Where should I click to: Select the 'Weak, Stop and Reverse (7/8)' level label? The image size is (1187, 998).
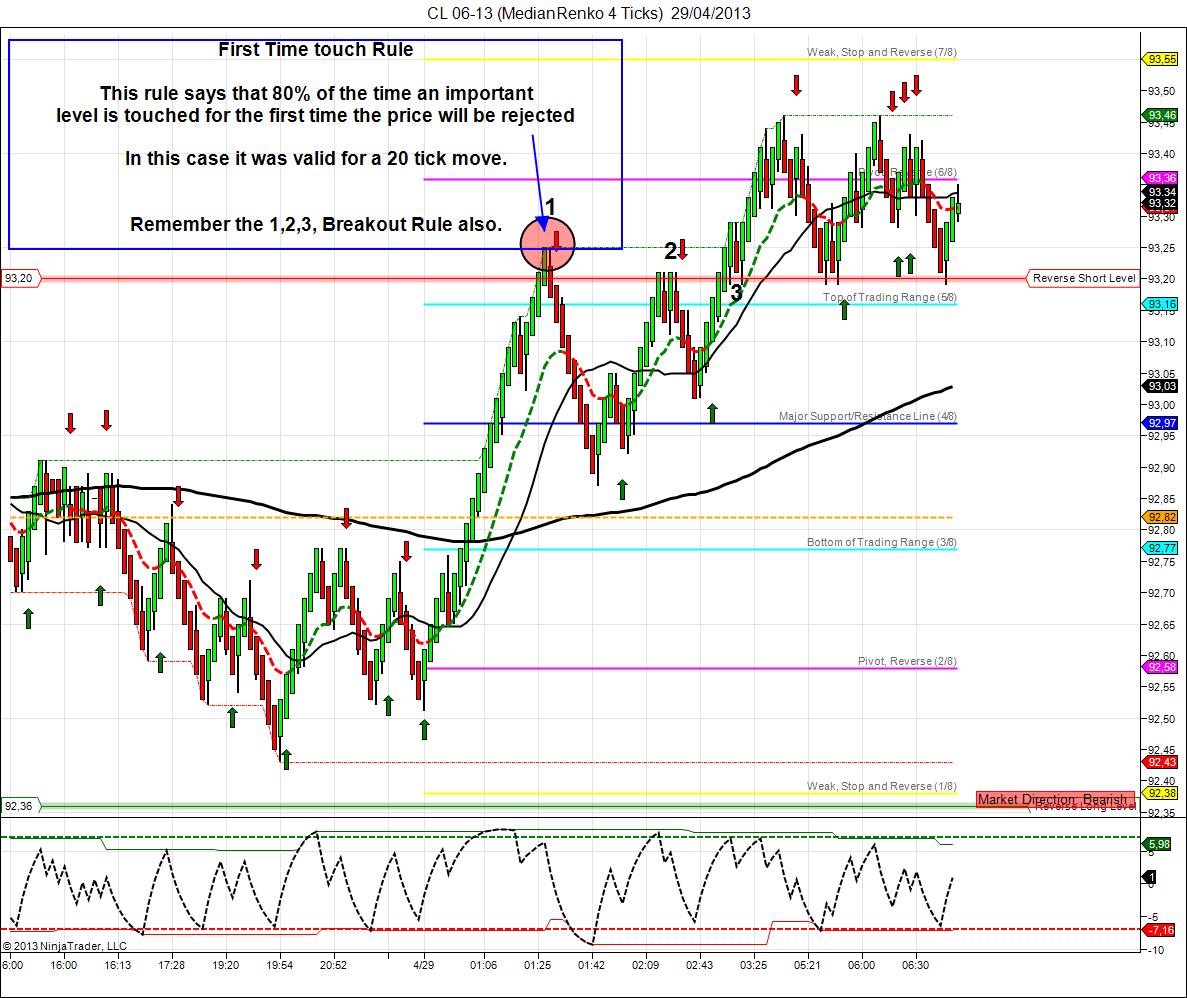pyautogui.click(x=881, y=52)
